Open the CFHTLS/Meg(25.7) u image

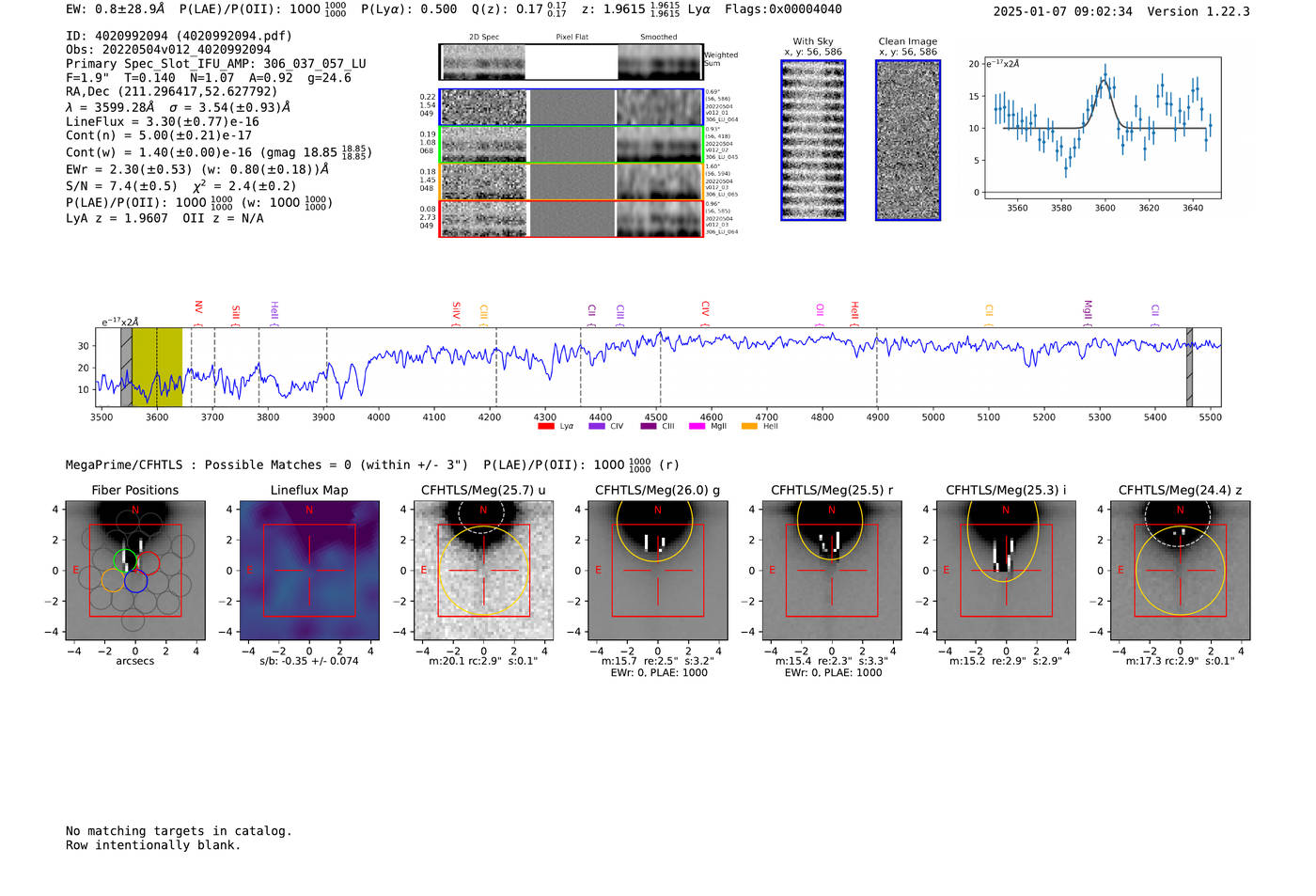point(483,571)
